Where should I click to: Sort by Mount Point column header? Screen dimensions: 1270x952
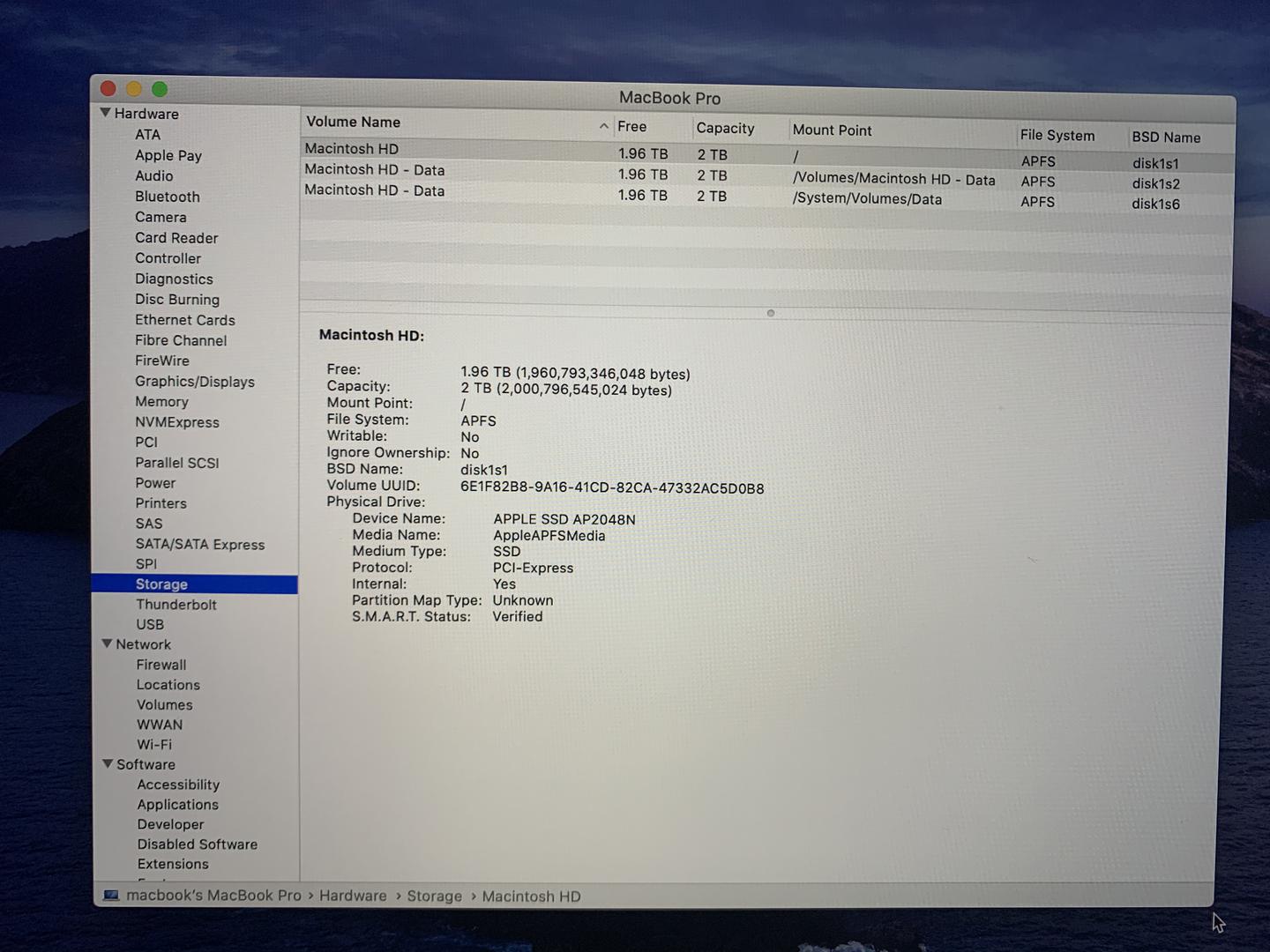833,130
